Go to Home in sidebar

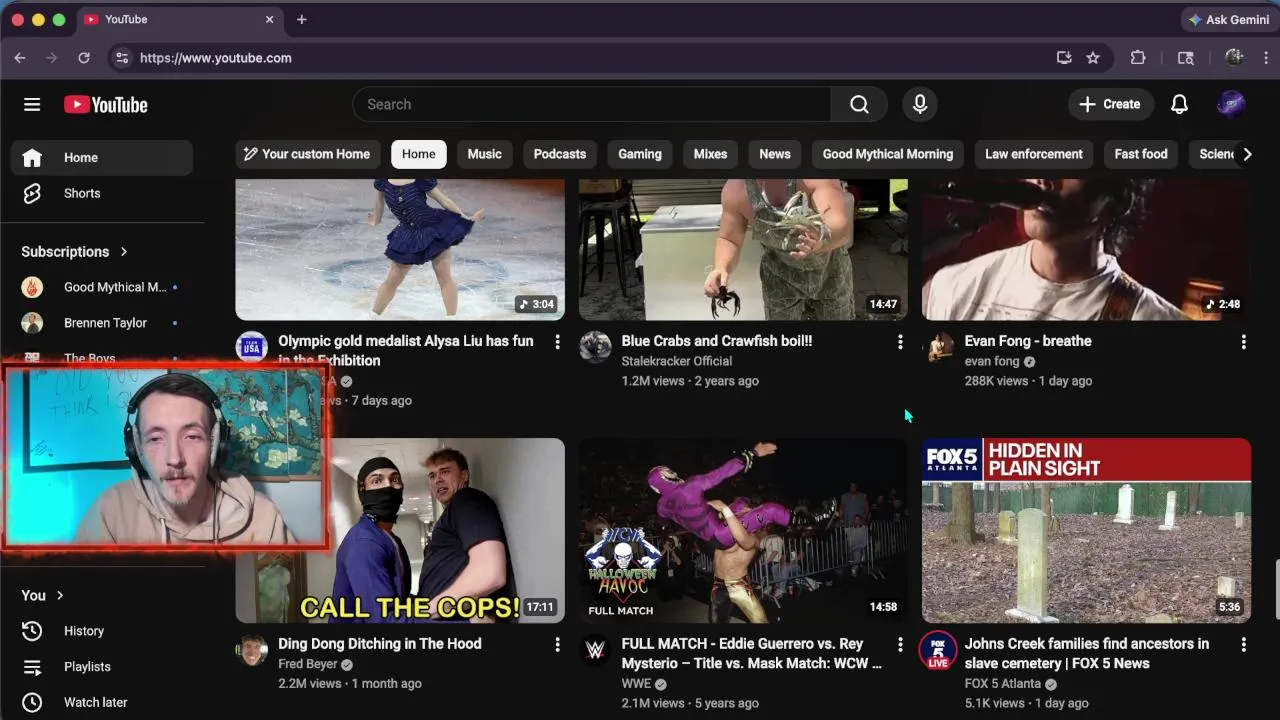pyautogui.click(x=102, y=158)
